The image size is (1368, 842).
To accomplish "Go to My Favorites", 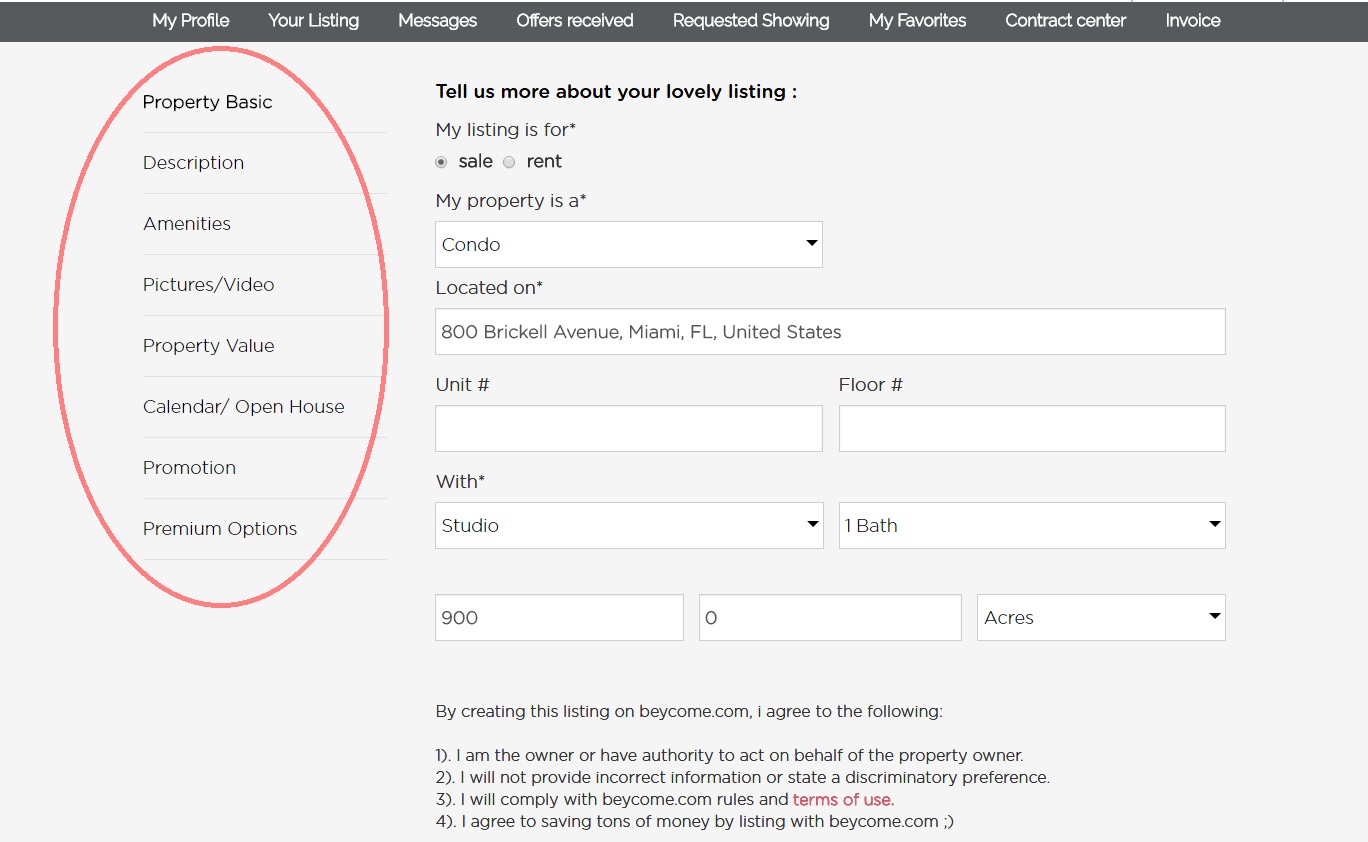I will pyautogui.click(x=917, y=20).
